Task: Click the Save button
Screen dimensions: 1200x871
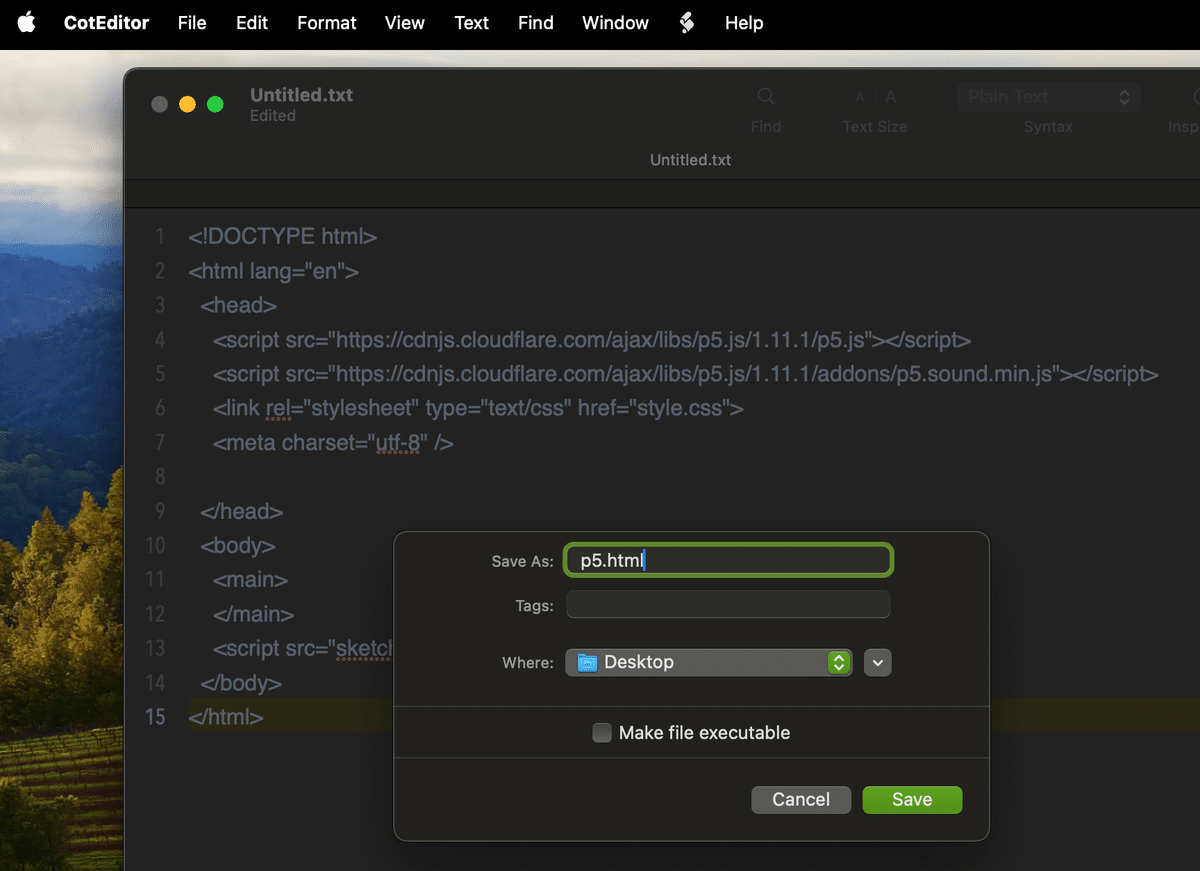Action: click(x=911, y=799)
